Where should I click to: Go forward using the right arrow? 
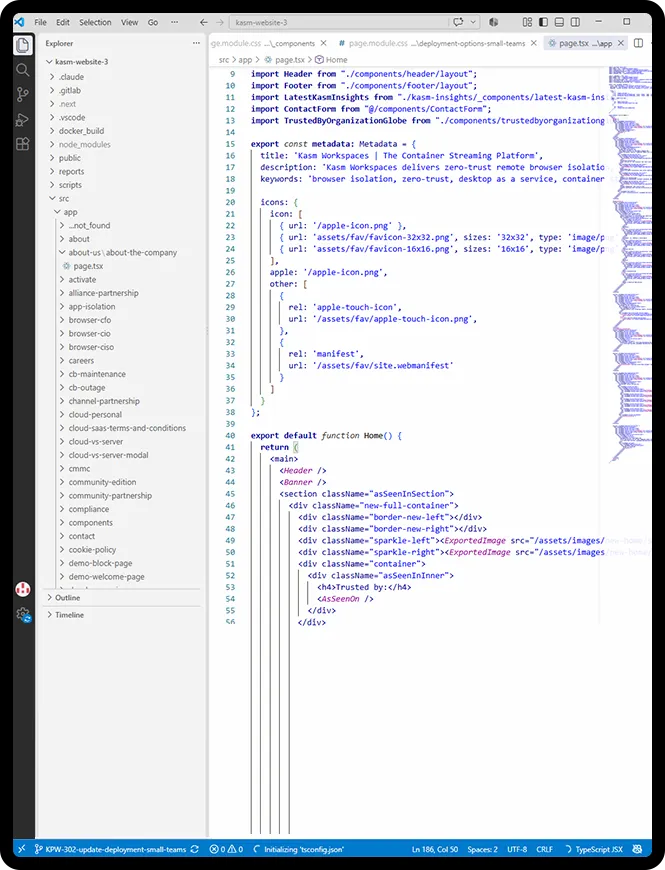pos(220,22)
